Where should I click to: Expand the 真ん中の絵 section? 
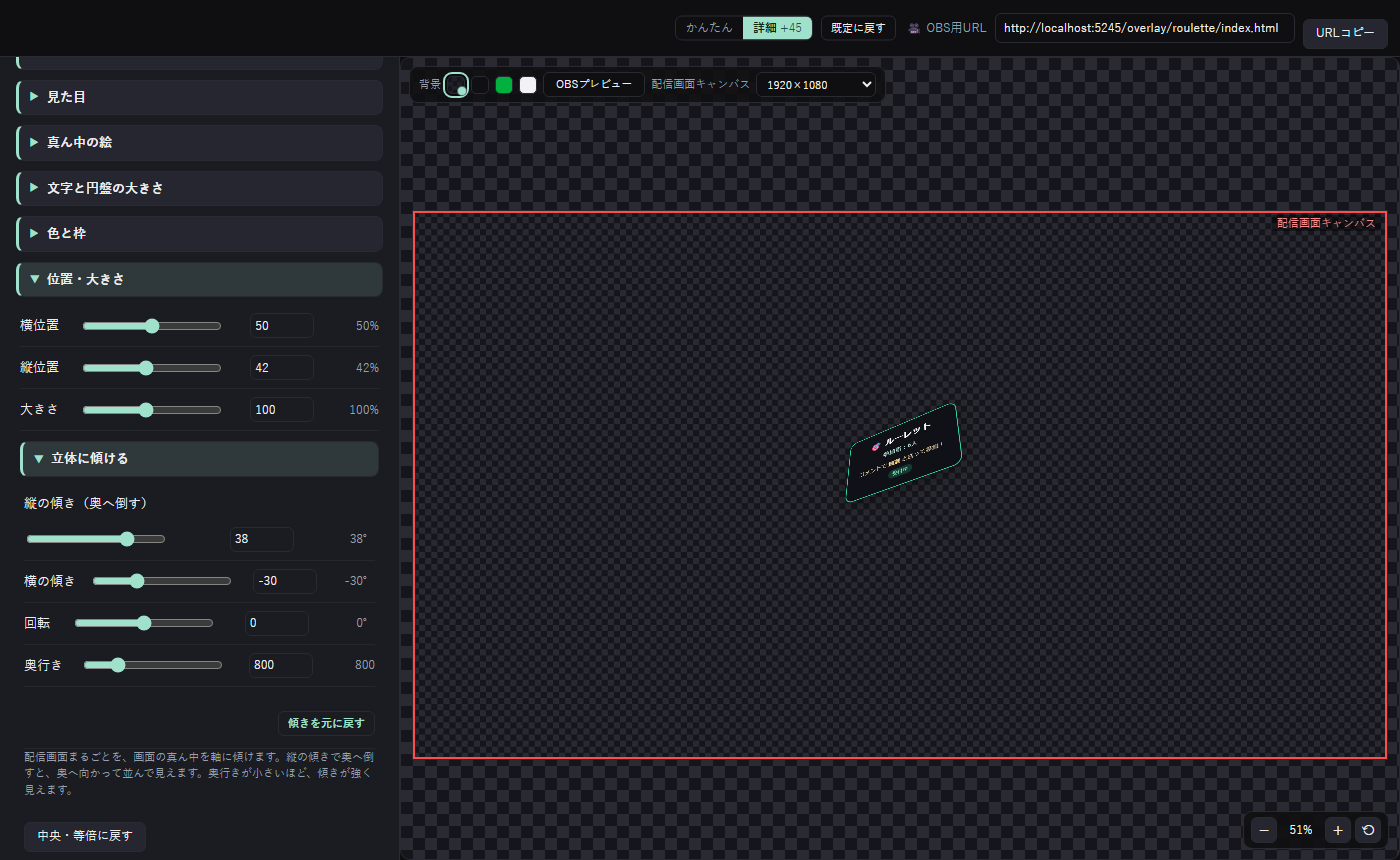200,143
